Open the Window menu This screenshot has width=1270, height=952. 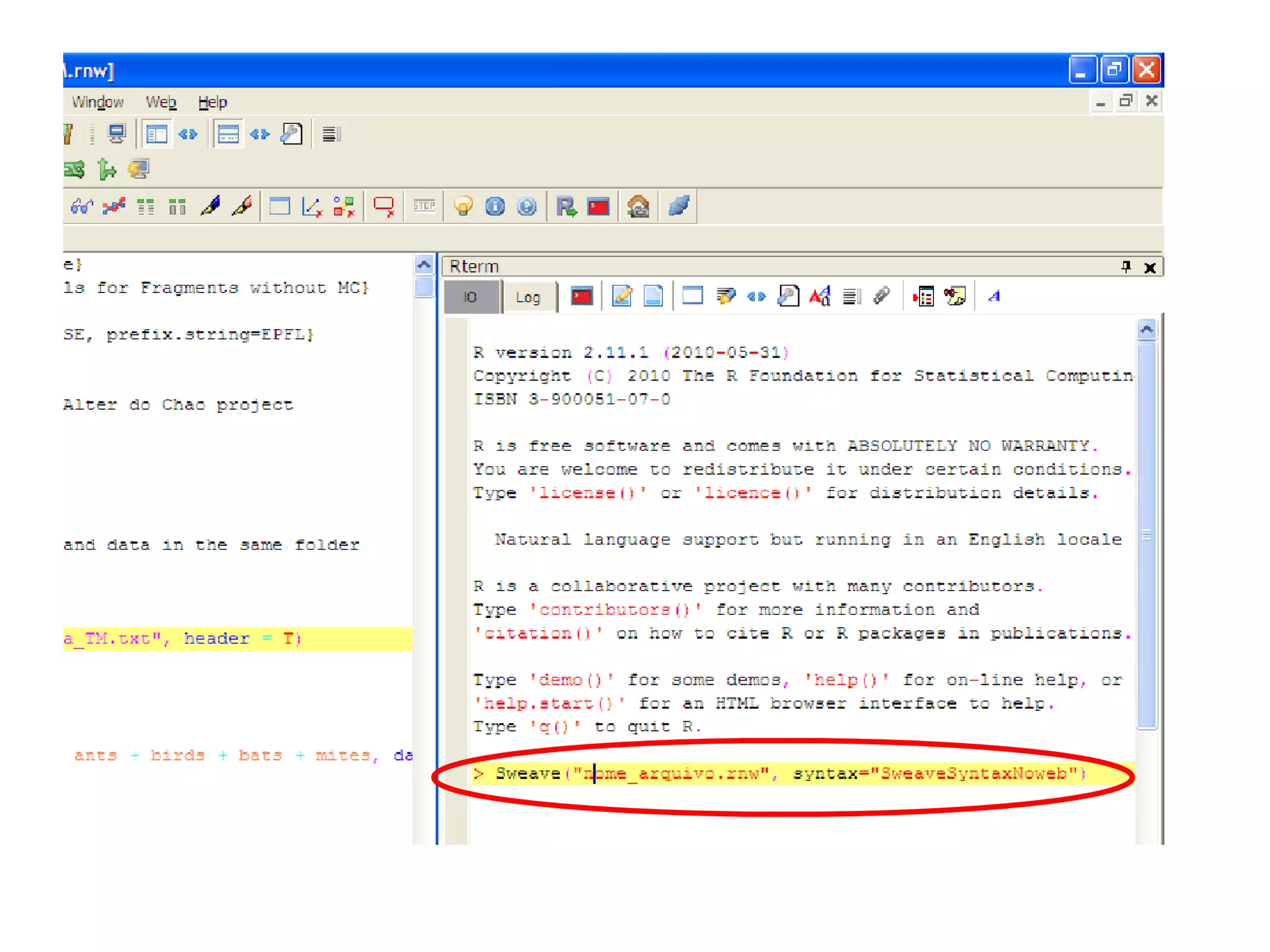tap(97, 102)
